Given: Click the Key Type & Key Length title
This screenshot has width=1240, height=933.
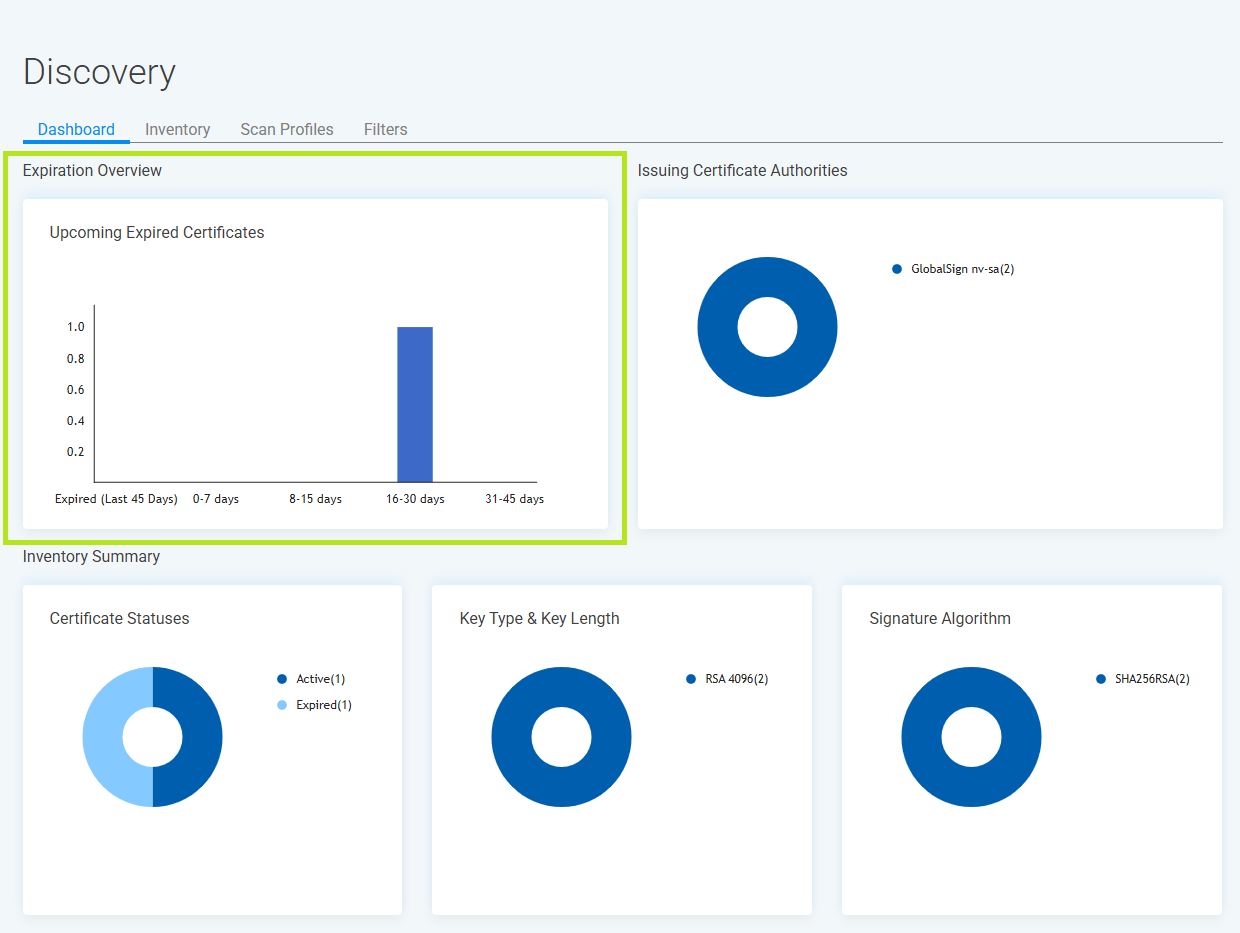Looking at the screenshot, I should (x=539, y=618).
